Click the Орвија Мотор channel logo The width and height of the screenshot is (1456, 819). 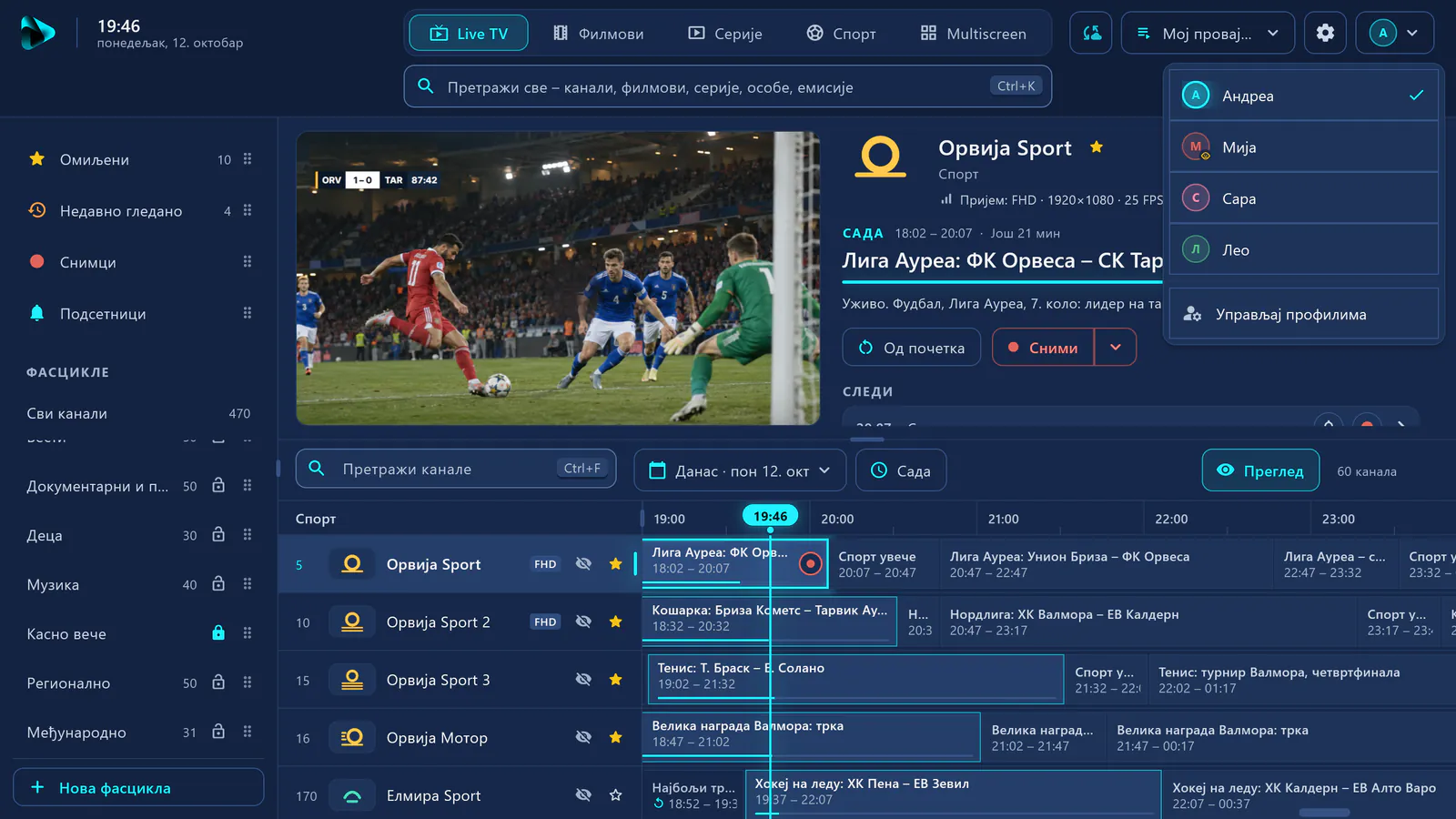pos(352,737)
